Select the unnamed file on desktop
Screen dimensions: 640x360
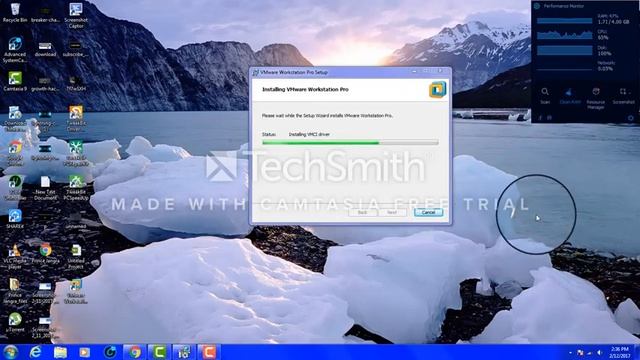click(x=76, y=221)
